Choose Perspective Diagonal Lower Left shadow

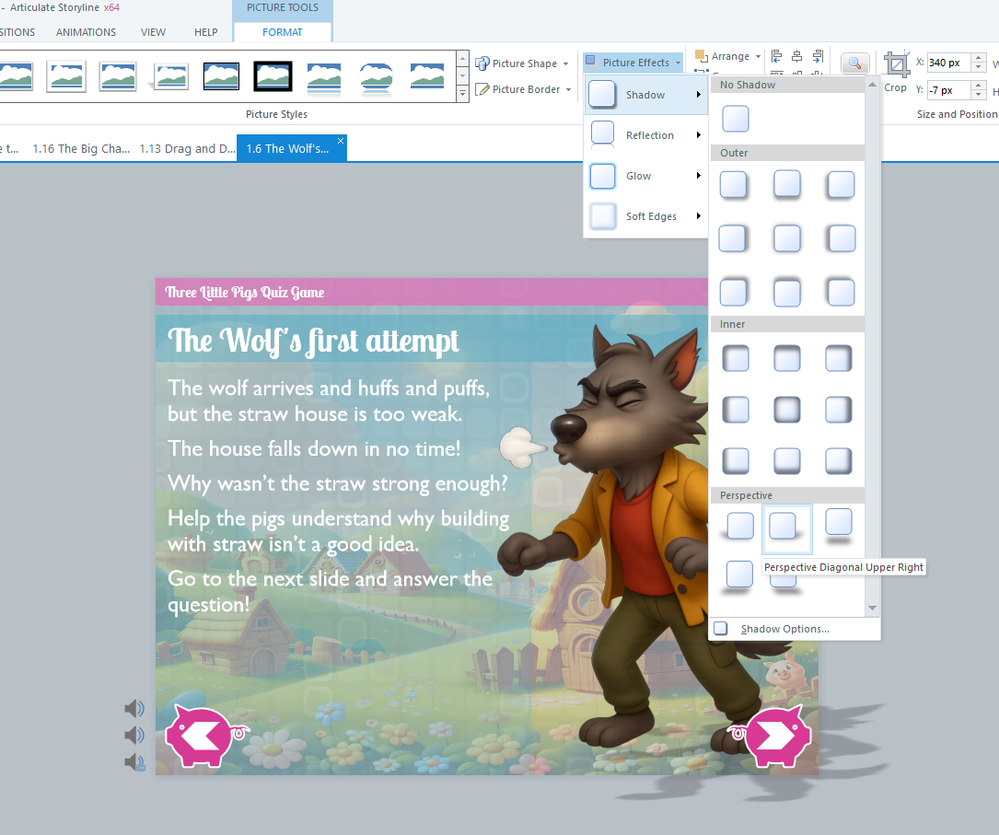point(738,576)
